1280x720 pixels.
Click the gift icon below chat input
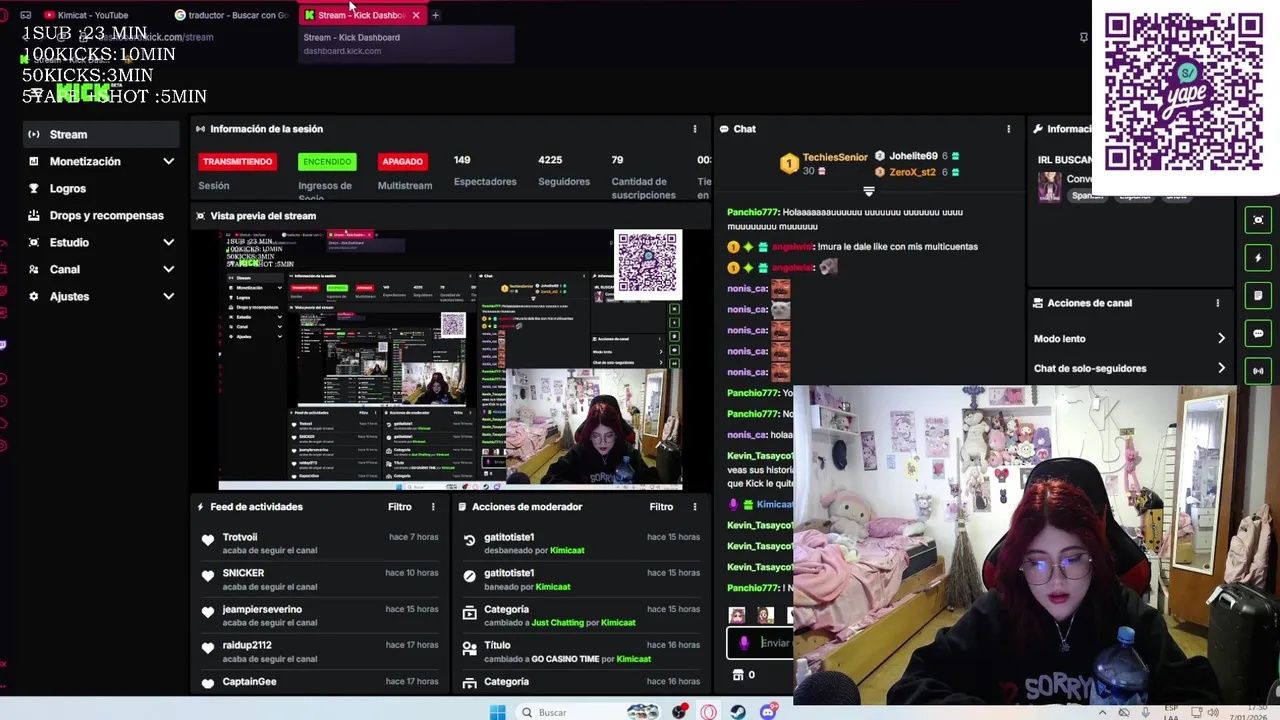pos(738,675)
